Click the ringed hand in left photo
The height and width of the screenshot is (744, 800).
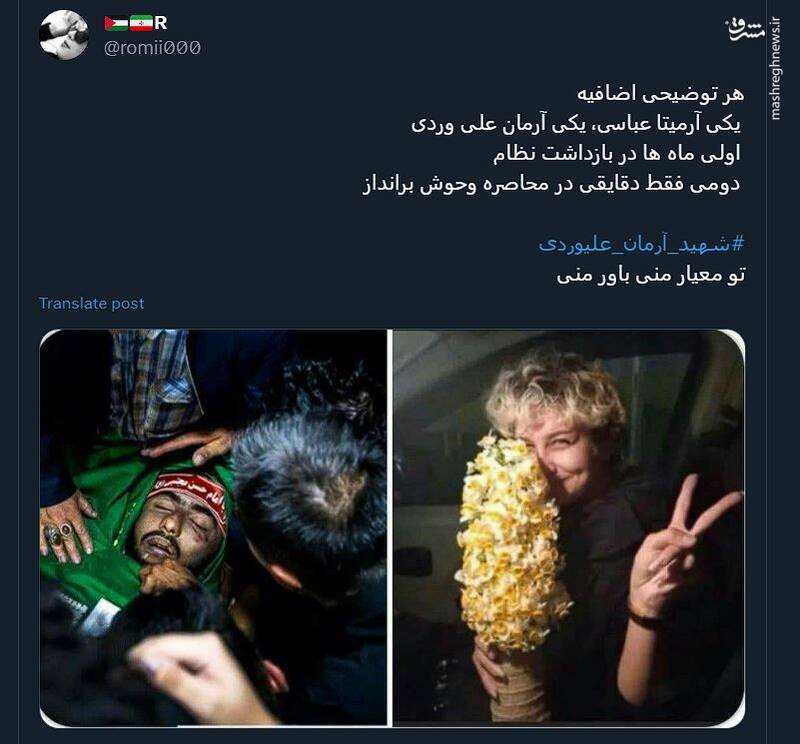[x=66, y=528]
